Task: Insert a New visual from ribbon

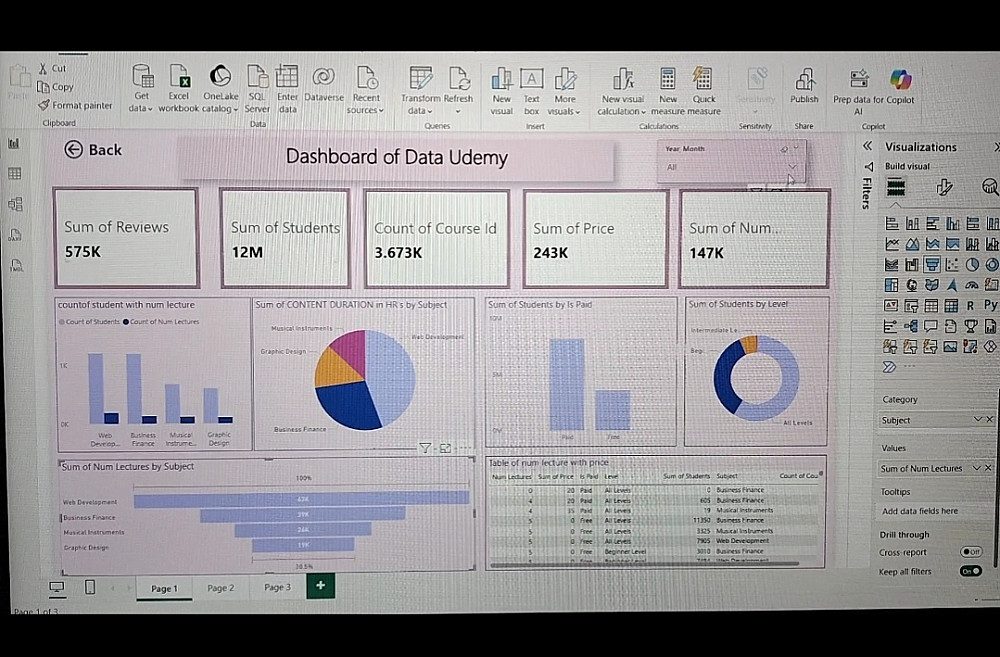Action: 501,91
